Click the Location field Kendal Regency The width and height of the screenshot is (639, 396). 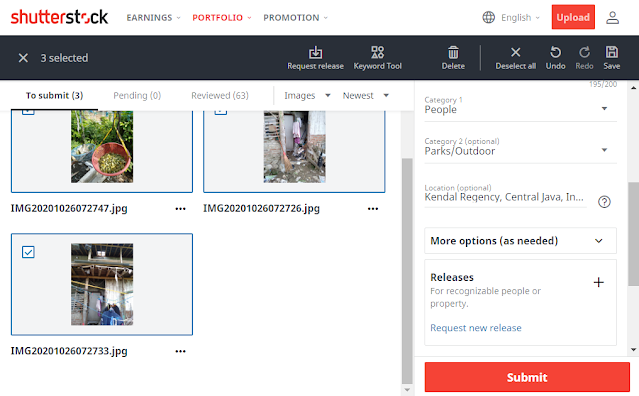coord(505,197)
